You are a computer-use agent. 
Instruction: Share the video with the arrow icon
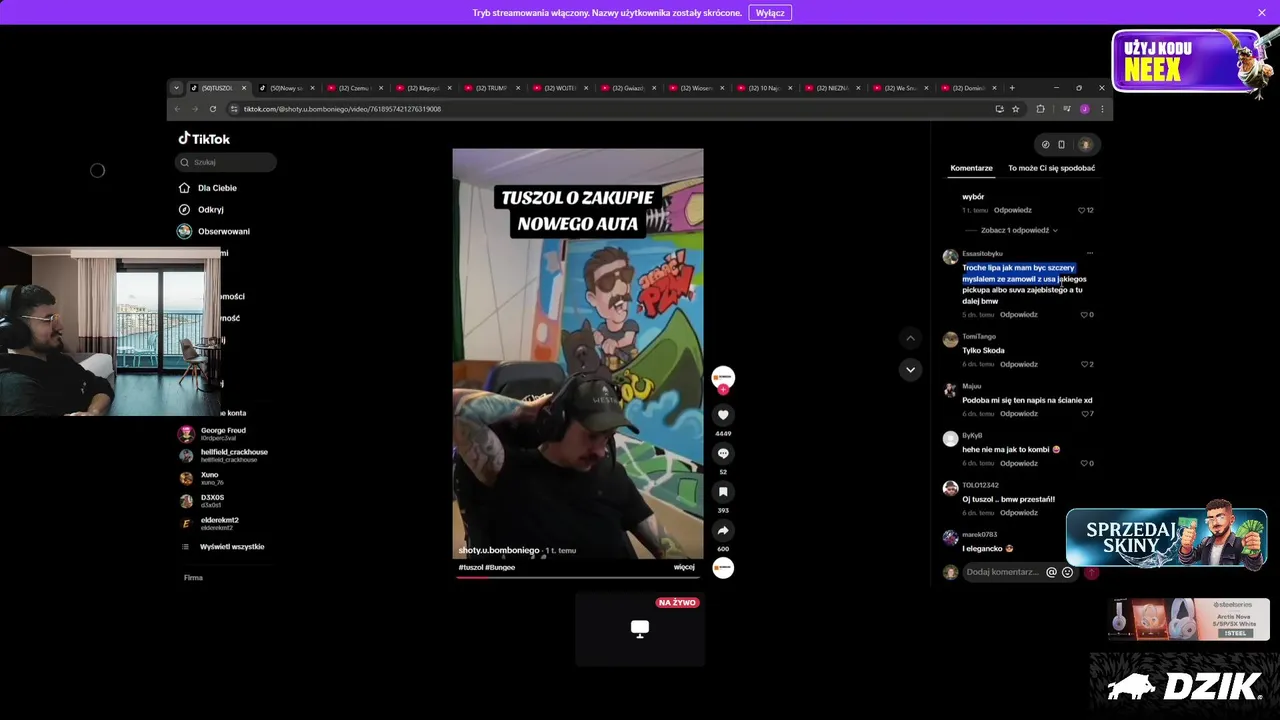pyautogui.click(x=723, y=530)
